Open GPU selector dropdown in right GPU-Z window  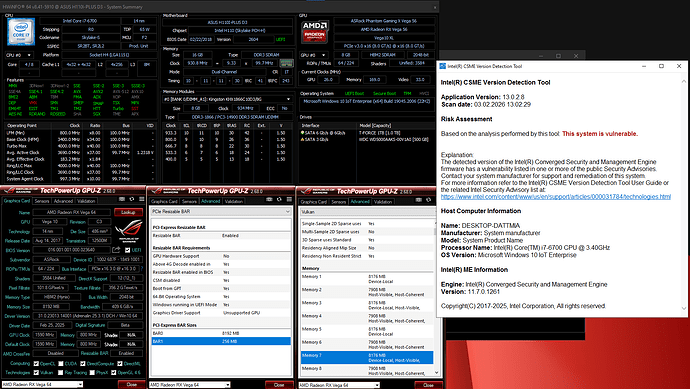339,385
